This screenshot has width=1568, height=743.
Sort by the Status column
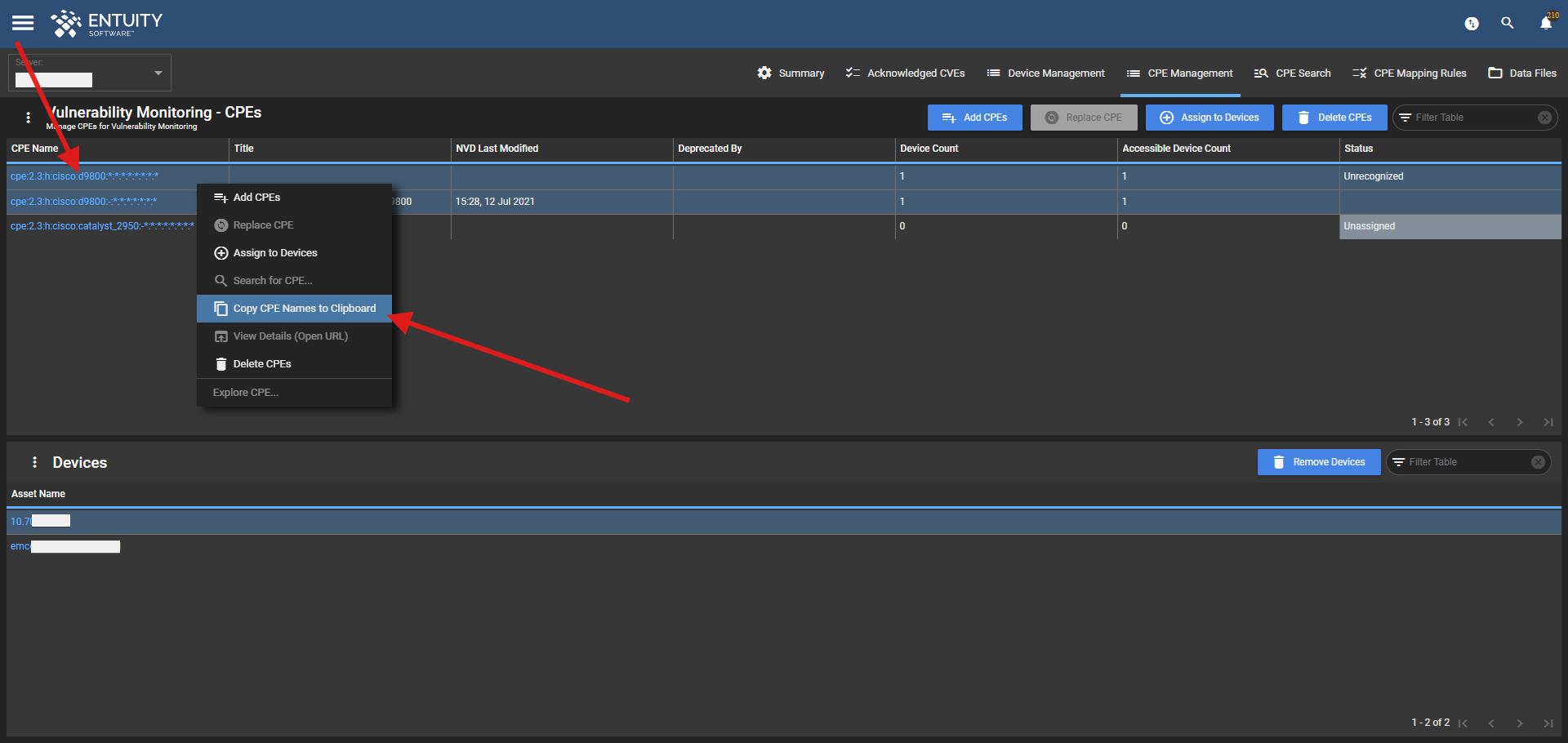coord(1450,149)
